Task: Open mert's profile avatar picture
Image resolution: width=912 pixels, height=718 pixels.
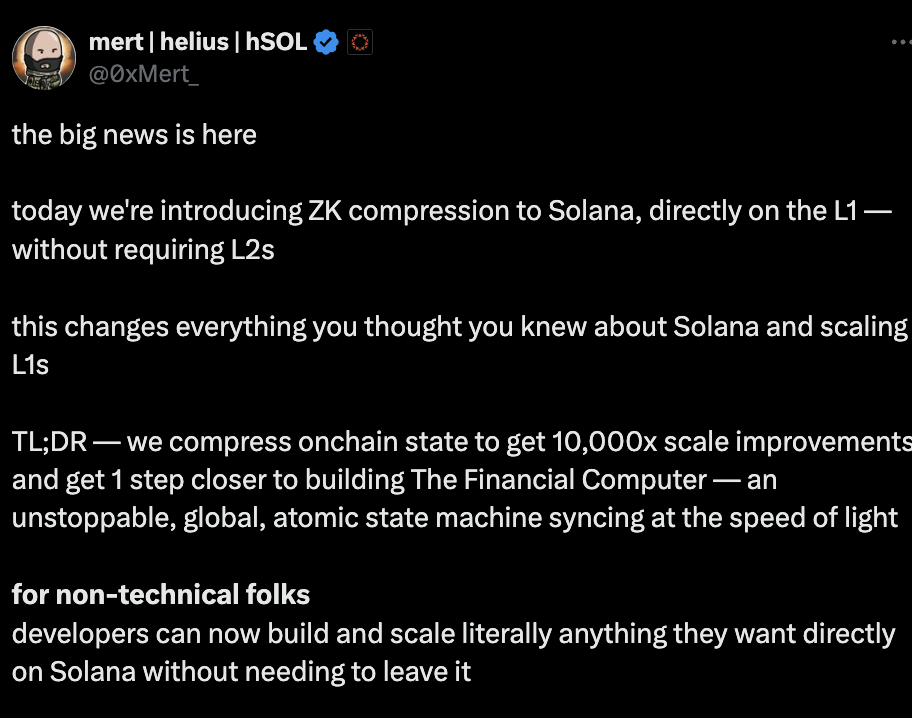Action: pos(44,57)
